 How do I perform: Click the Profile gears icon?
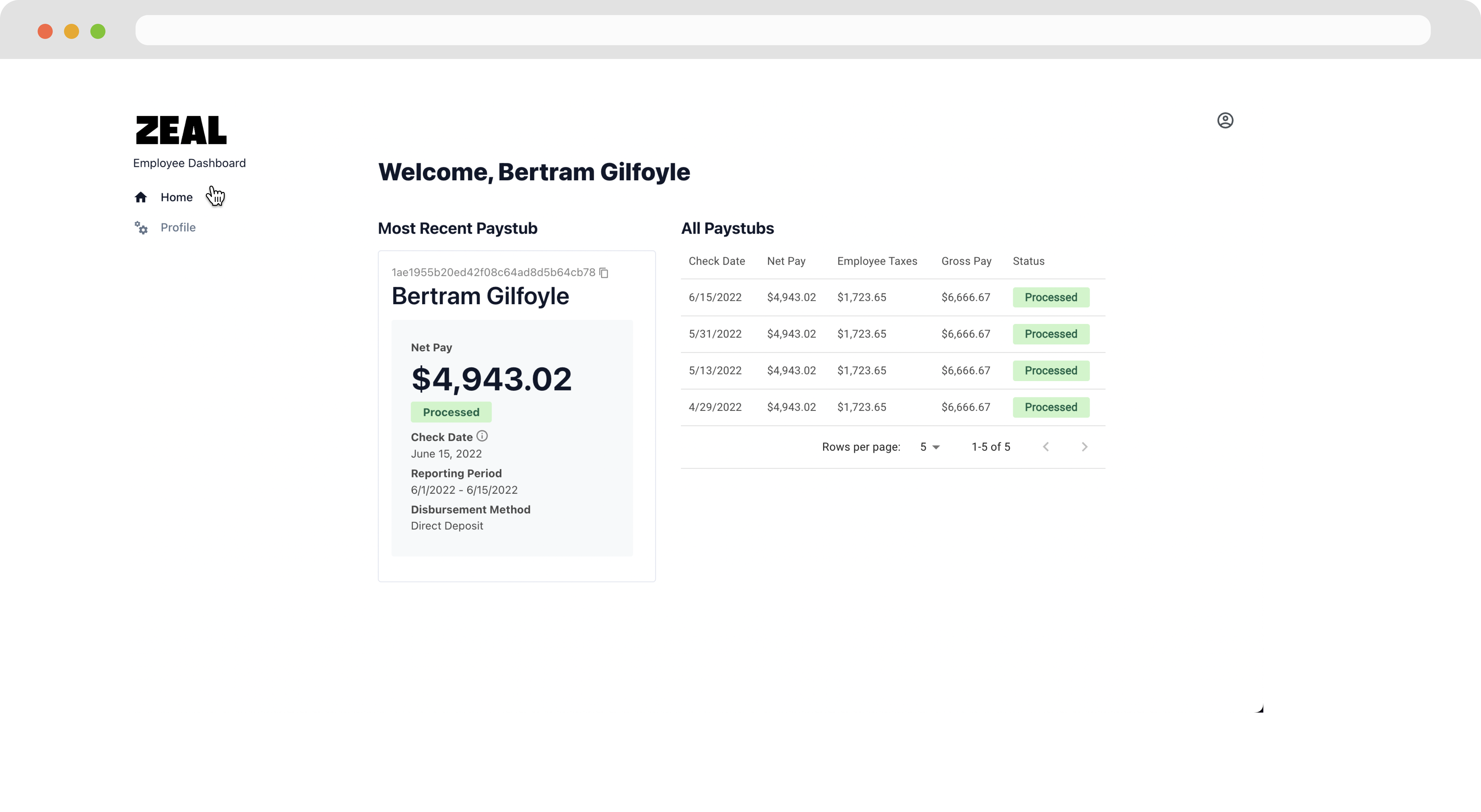141,228
